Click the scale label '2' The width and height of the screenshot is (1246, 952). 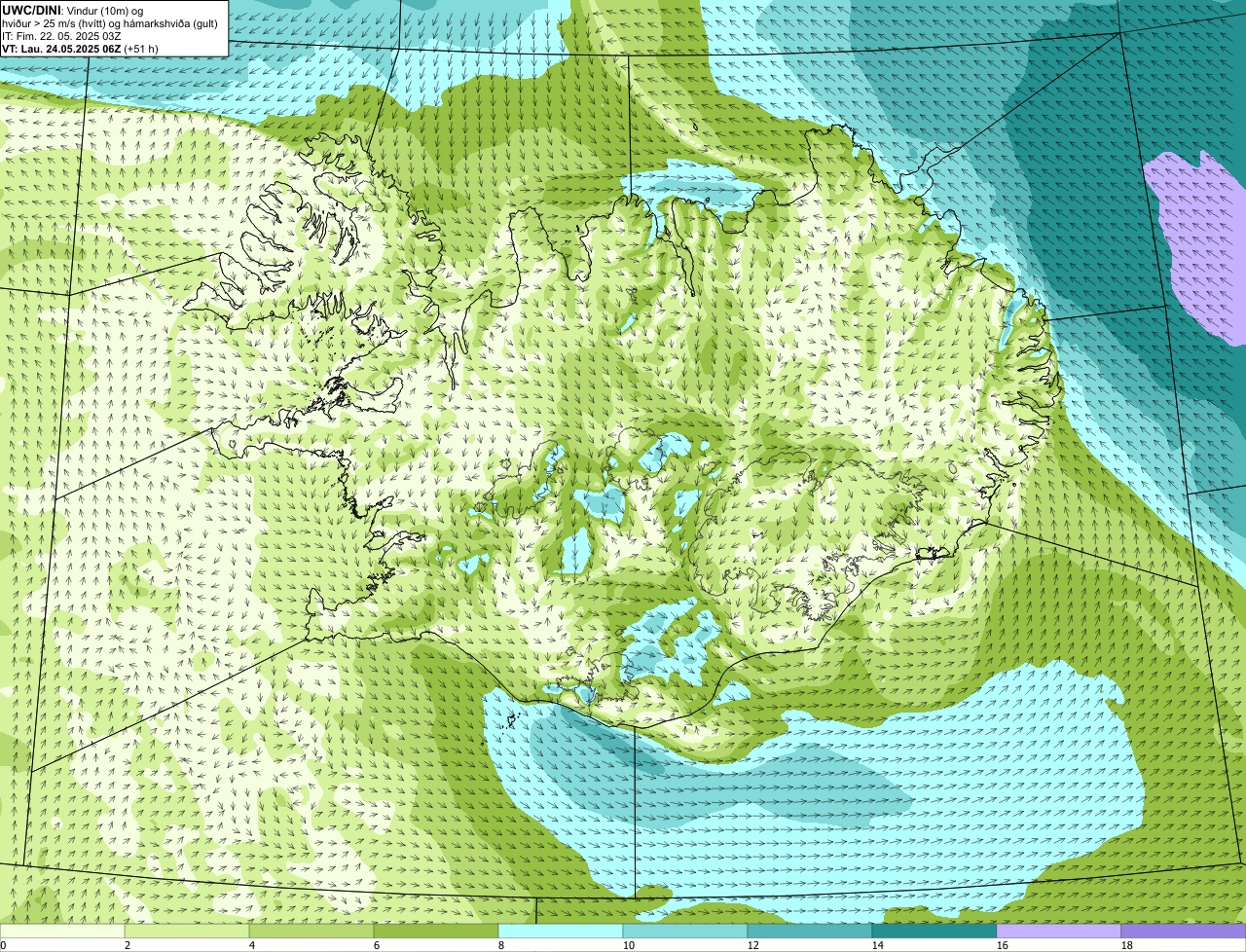point(128,945)
